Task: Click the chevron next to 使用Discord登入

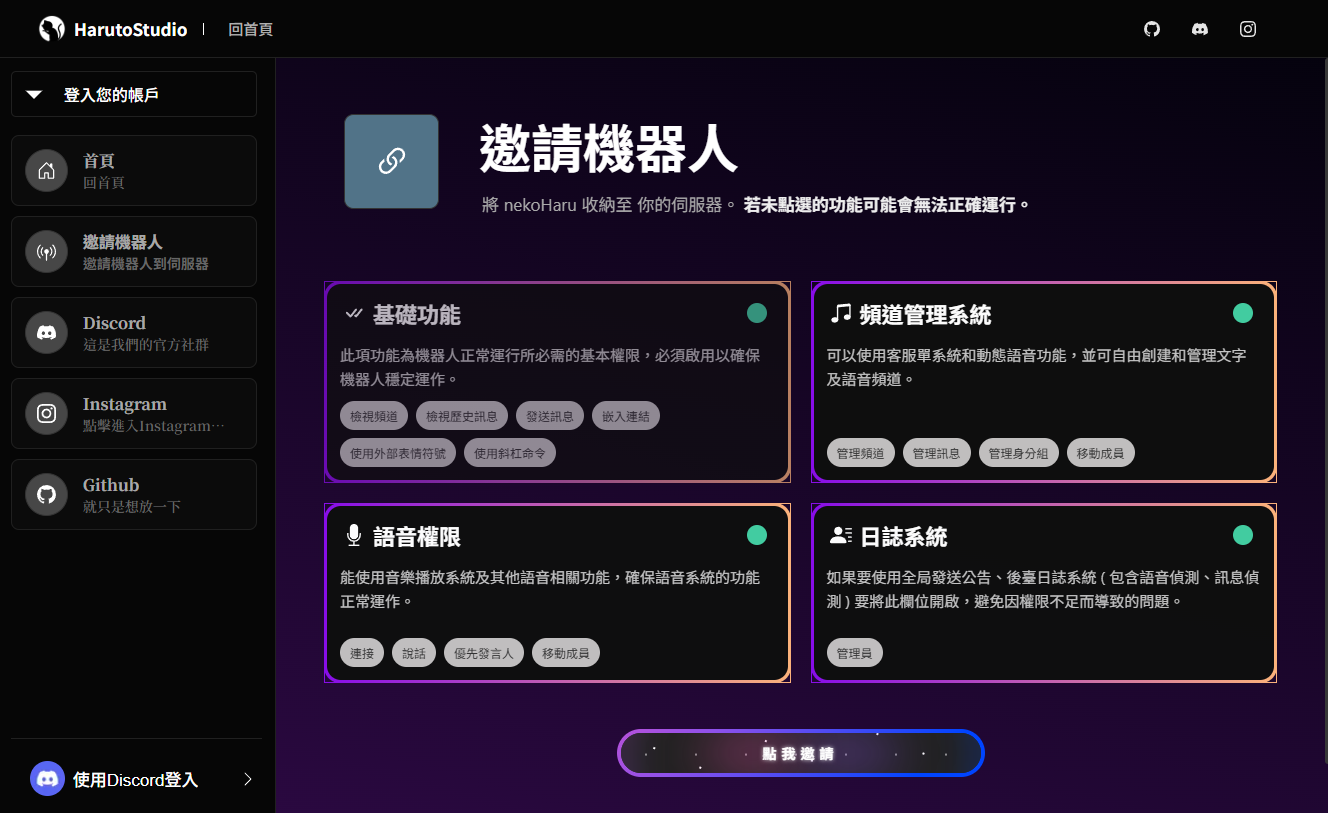Action: coord(248,780)
